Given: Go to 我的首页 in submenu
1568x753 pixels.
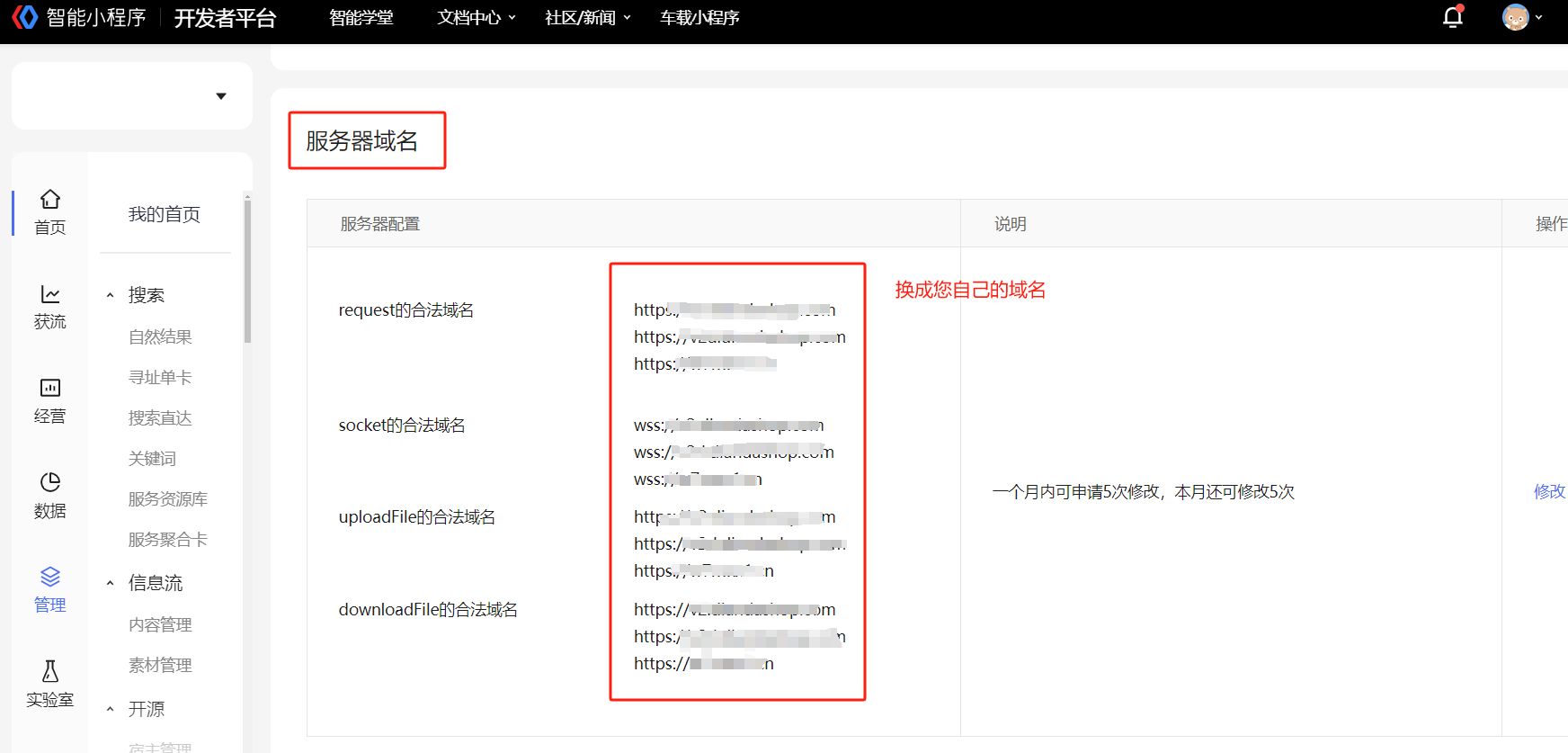Looking at the screenshot, I should [x=164, y=214].
